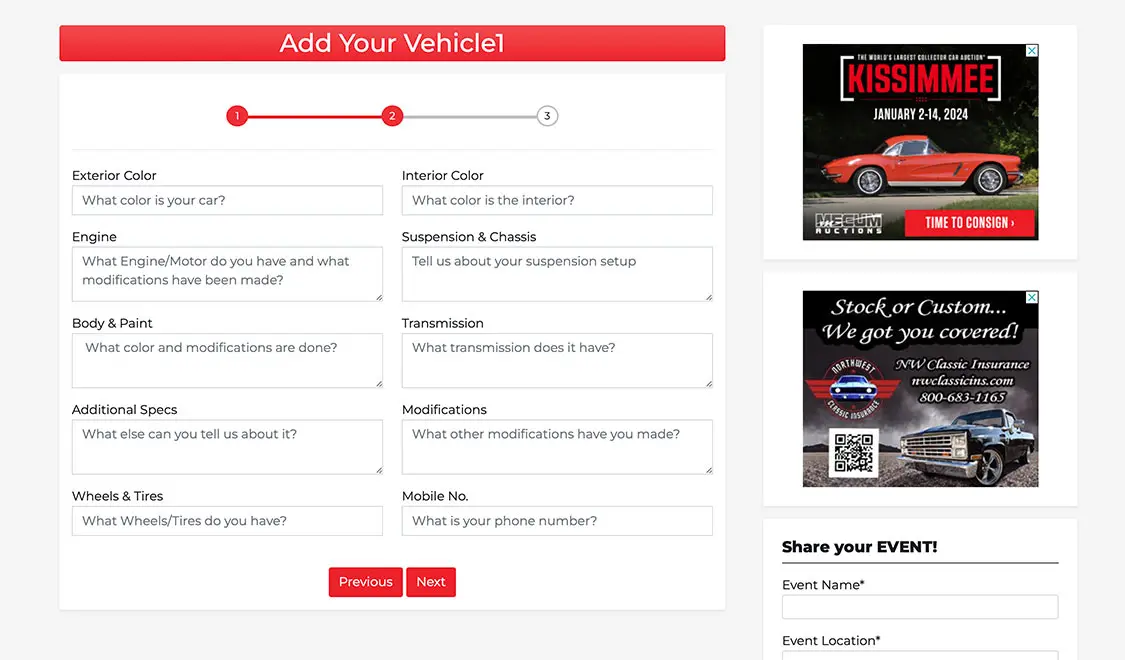Open the NW Classic Insurance ad
This screenshot has width=1125, height=660.
(920, 389)
